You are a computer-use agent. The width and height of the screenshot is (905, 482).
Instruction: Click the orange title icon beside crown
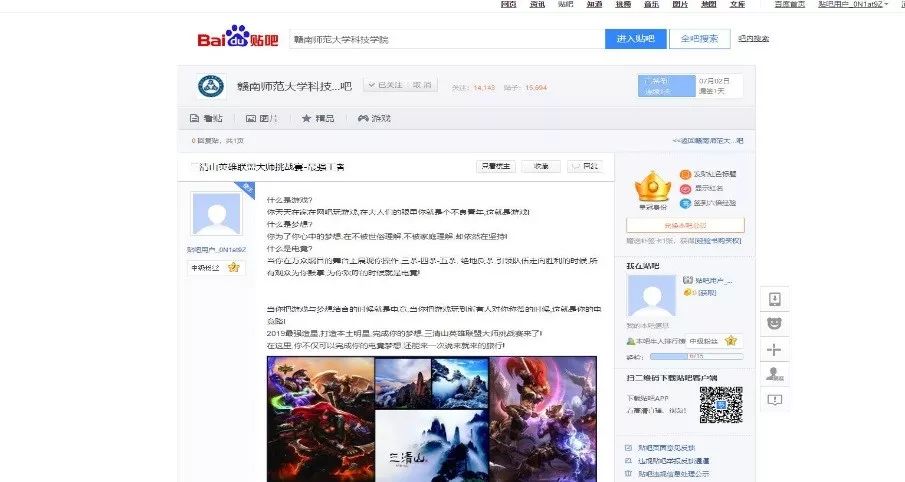[x=685, y=174]
